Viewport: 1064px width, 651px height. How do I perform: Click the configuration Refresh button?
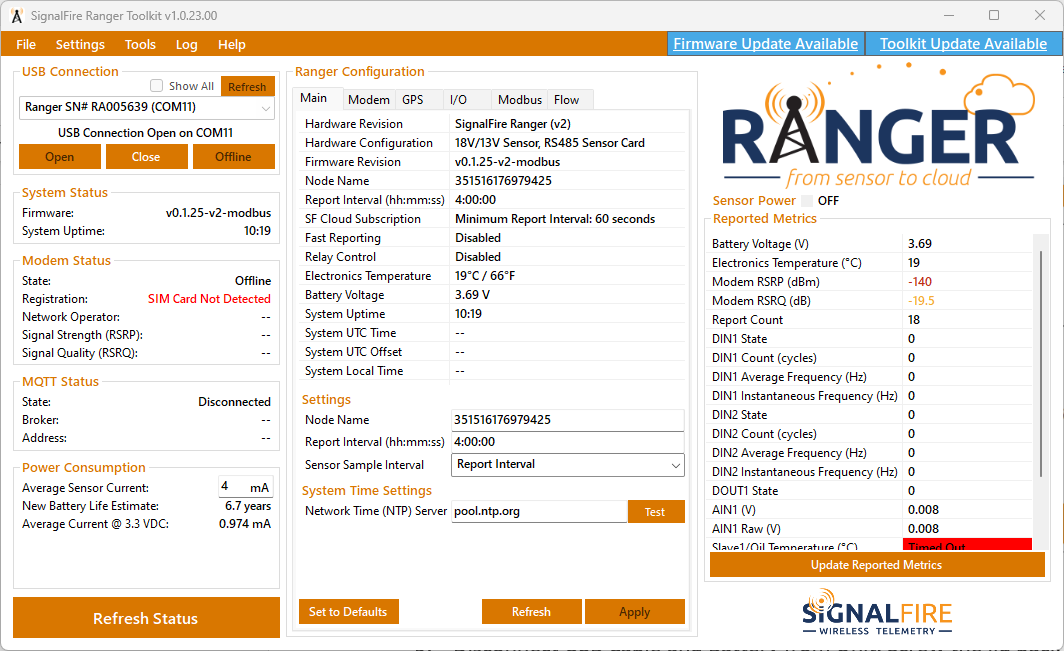(531, 612)
